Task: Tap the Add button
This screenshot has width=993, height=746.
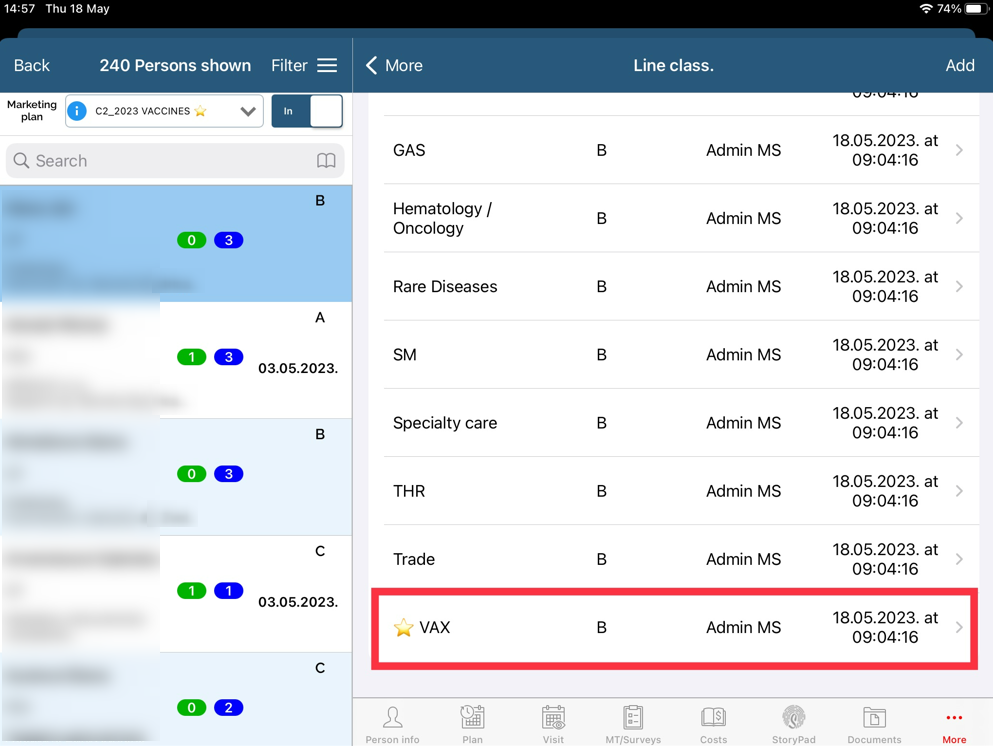Action: [x=959, y=65]
